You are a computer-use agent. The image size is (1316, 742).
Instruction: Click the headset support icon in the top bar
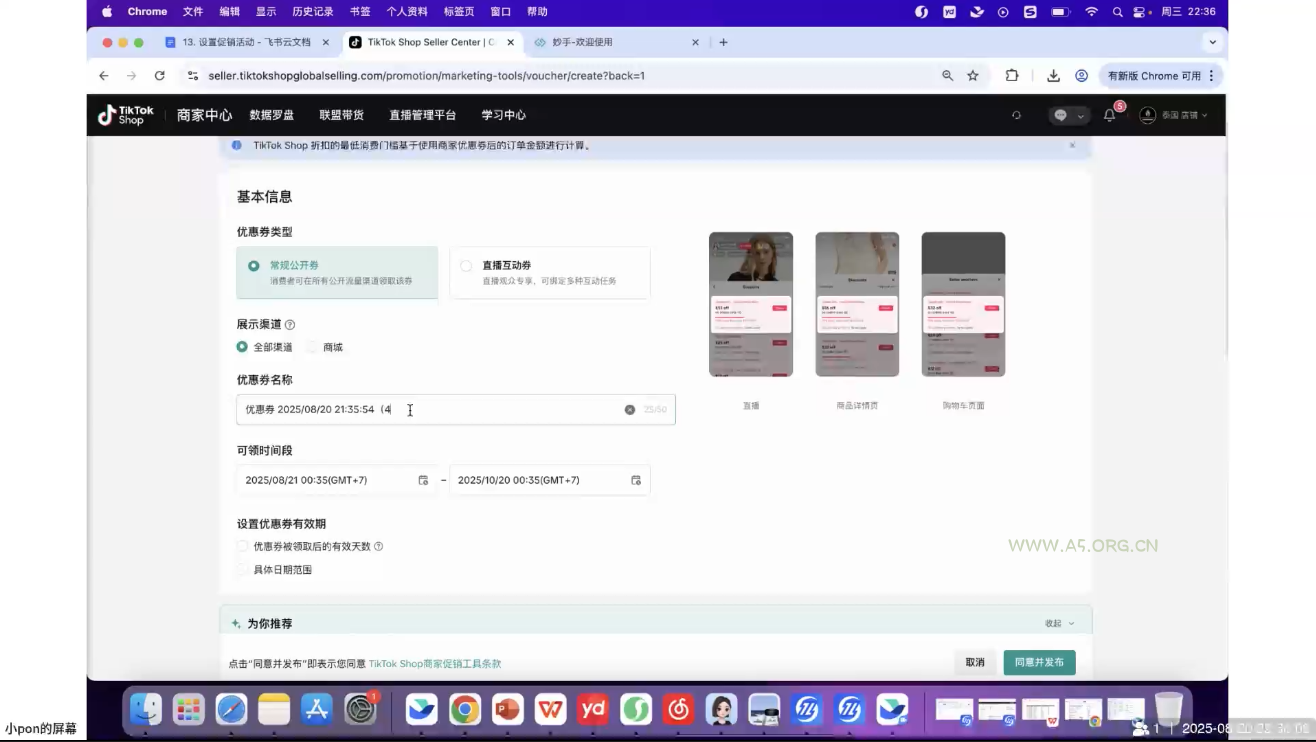click(1016, 115)
